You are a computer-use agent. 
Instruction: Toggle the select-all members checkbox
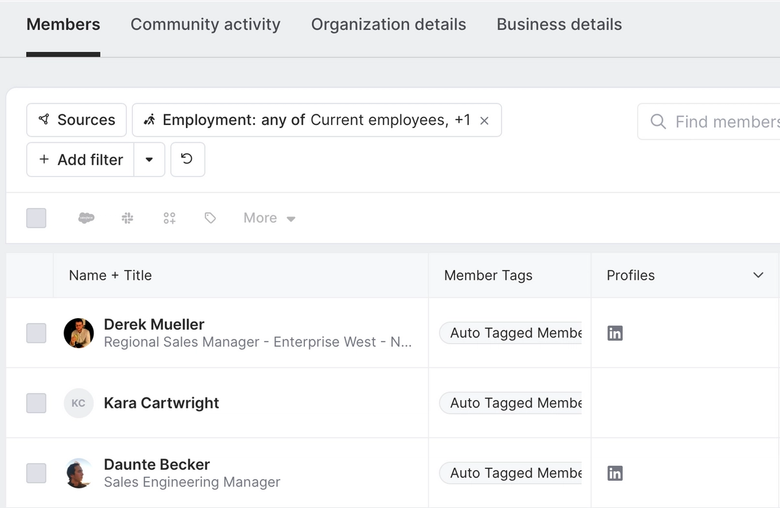(36, 218)
